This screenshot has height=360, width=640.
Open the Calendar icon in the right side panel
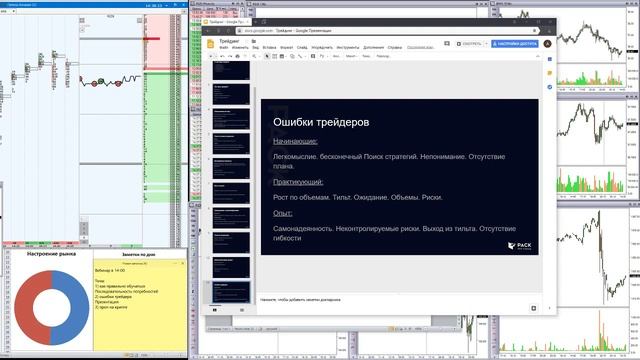tap(550, 59)
